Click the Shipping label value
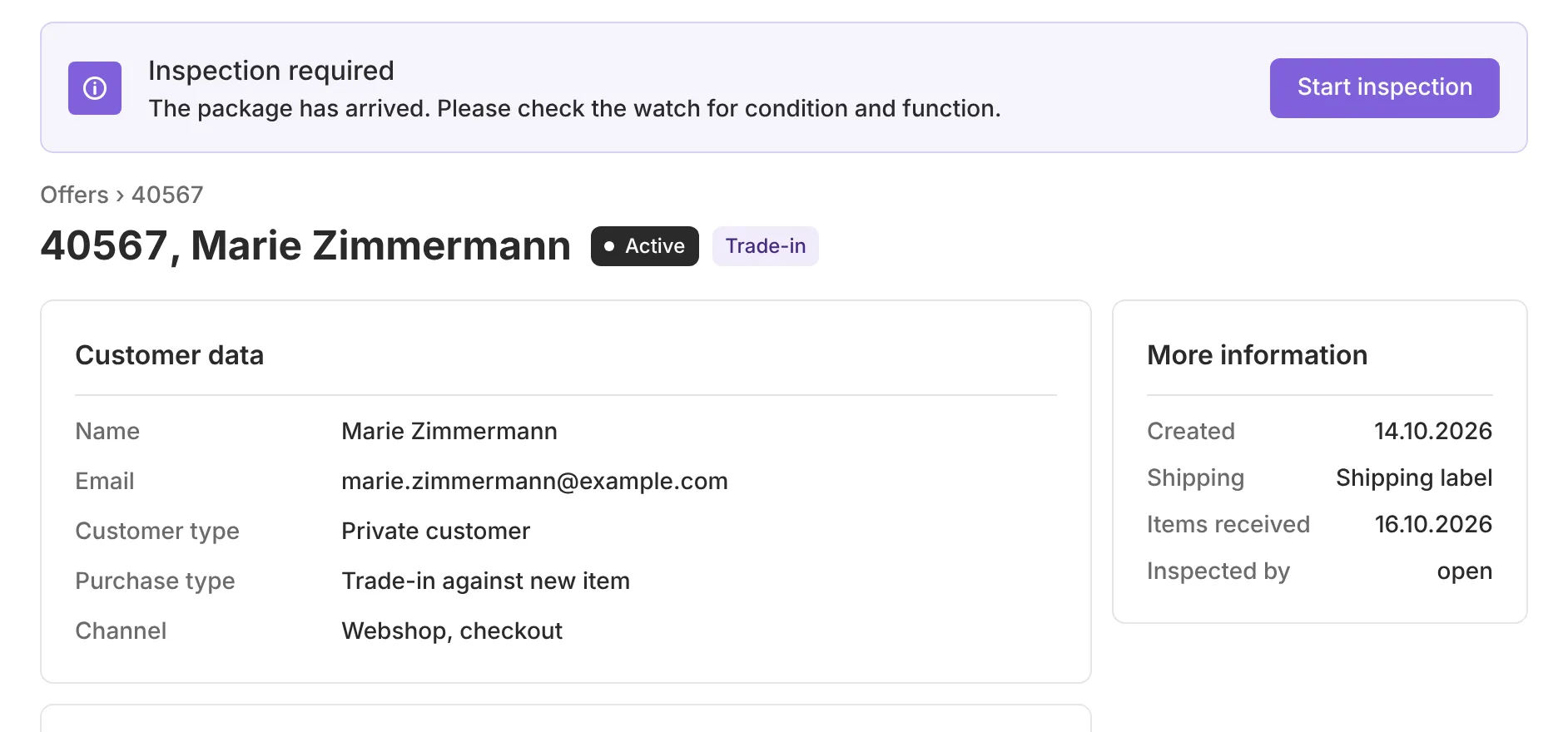Viewport: 1568px width, 732px height. 1414,477
